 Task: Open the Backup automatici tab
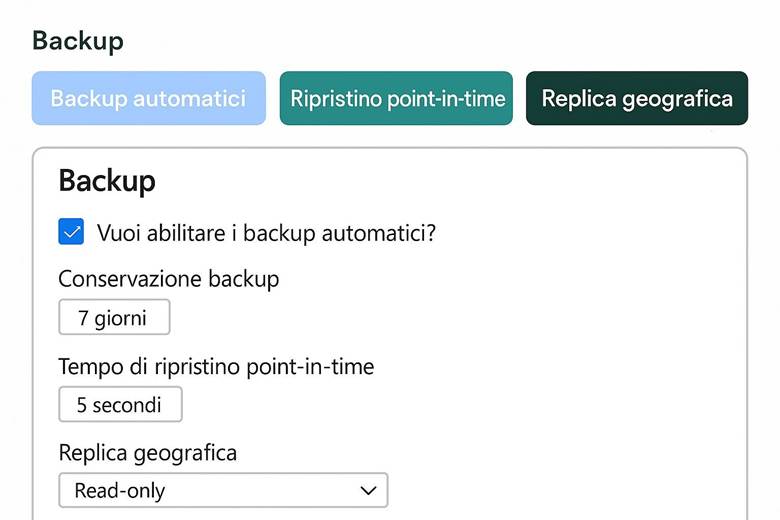[x=148, y=98]
